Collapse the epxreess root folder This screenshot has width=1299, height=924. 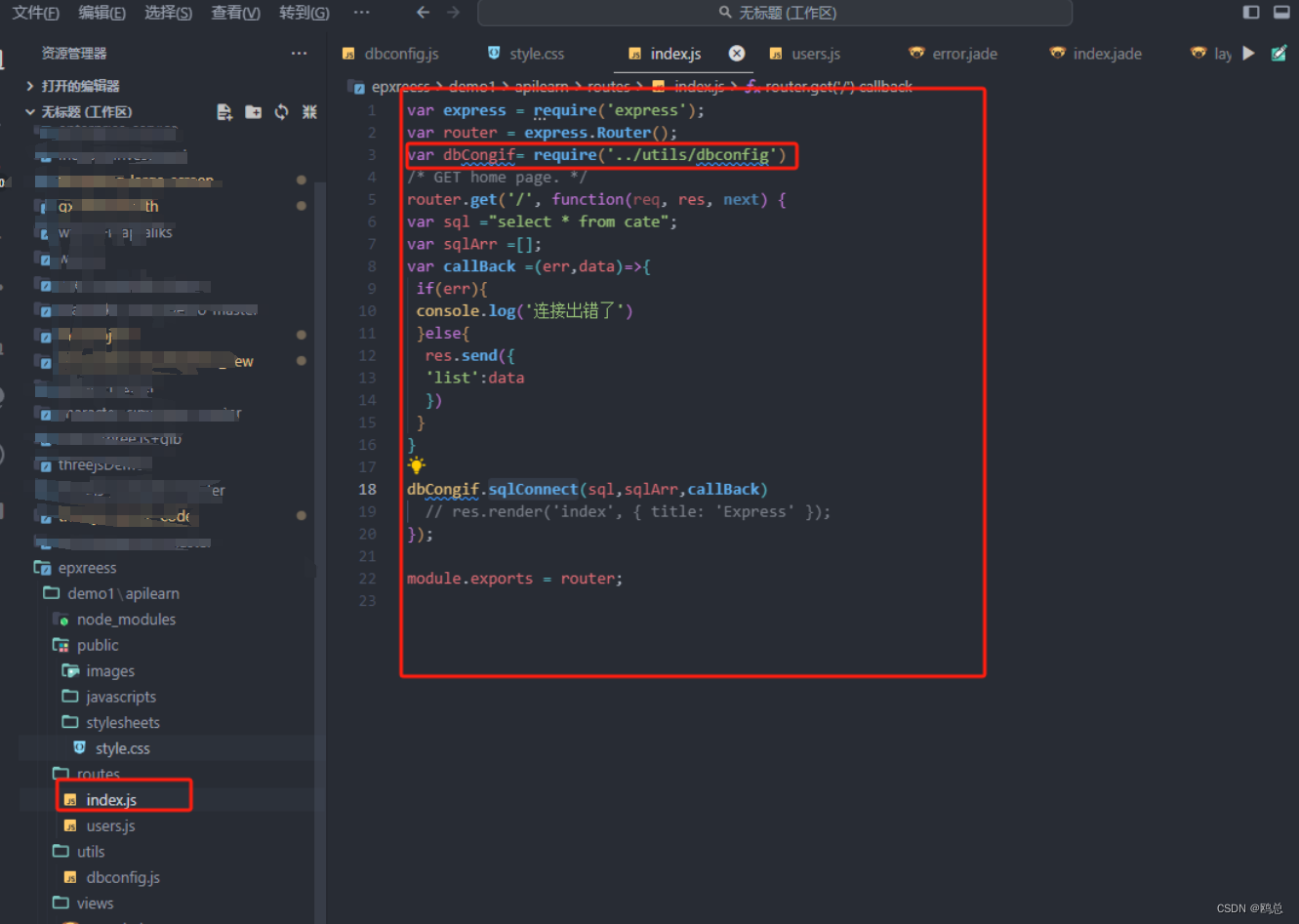[87, 568]
